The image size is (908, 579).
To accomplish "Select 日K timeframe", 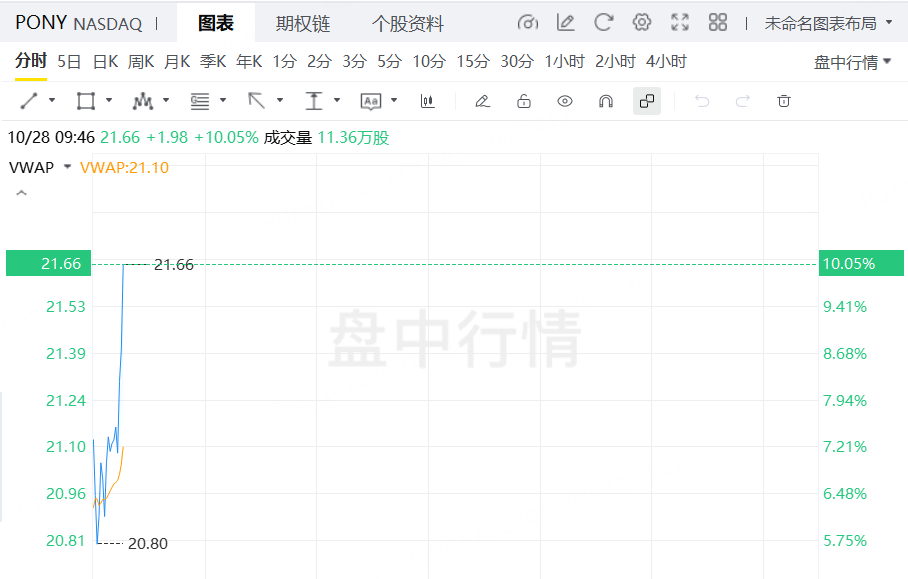I will click(x=105, y=61).
